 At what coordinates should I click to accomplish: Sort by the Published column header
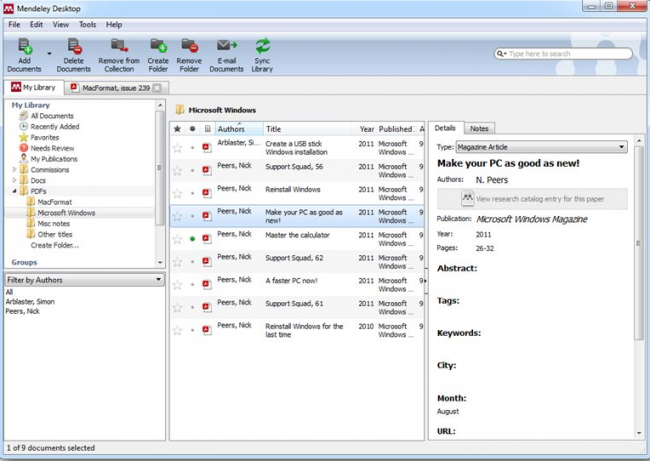tap(395, 129)
